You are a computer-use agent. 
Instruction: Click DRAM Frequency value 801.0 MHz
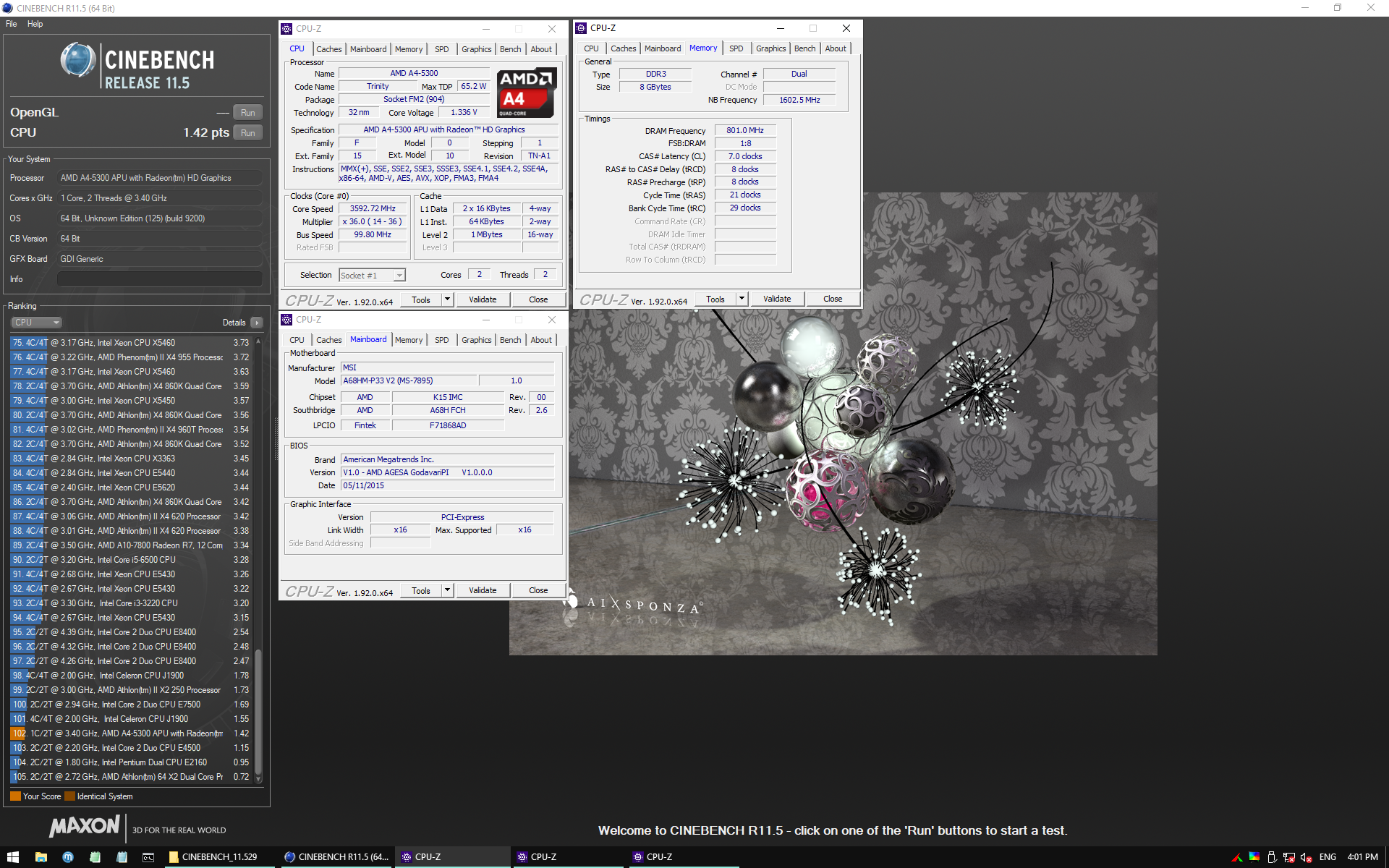point(745,131)
